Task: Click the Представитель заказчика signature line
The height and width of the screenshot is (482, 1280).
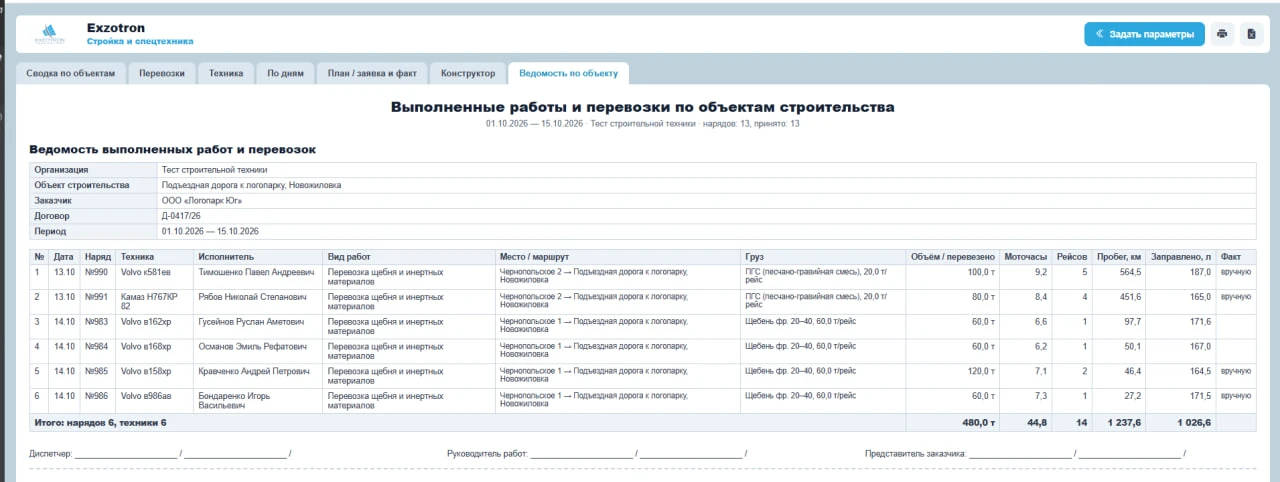Action: (1025, 453)
